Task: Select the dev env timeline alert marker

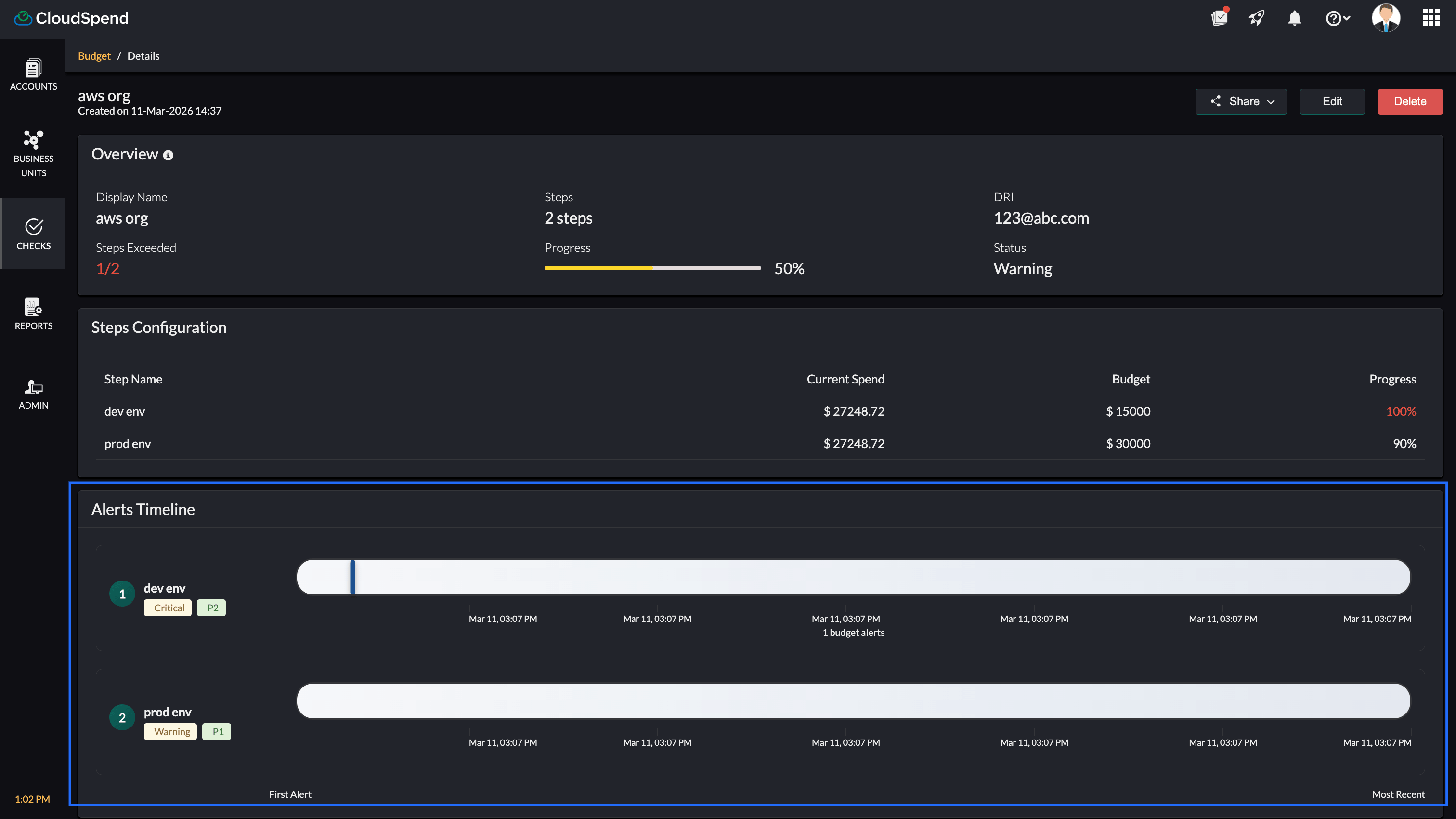Action: click(x=352, y=577)
